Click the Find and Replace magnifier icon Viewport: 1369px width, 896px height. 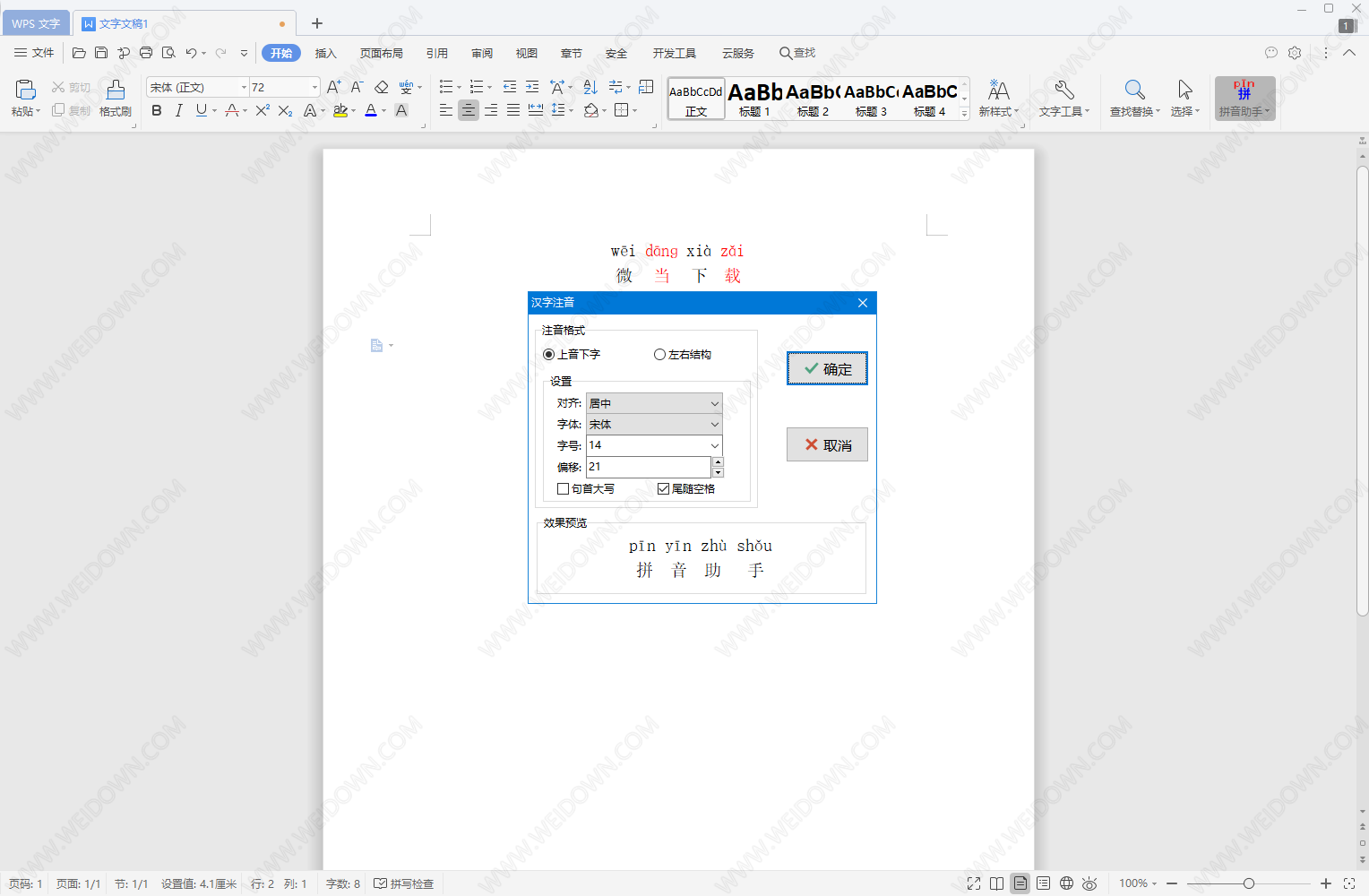tap(1134, 90)
